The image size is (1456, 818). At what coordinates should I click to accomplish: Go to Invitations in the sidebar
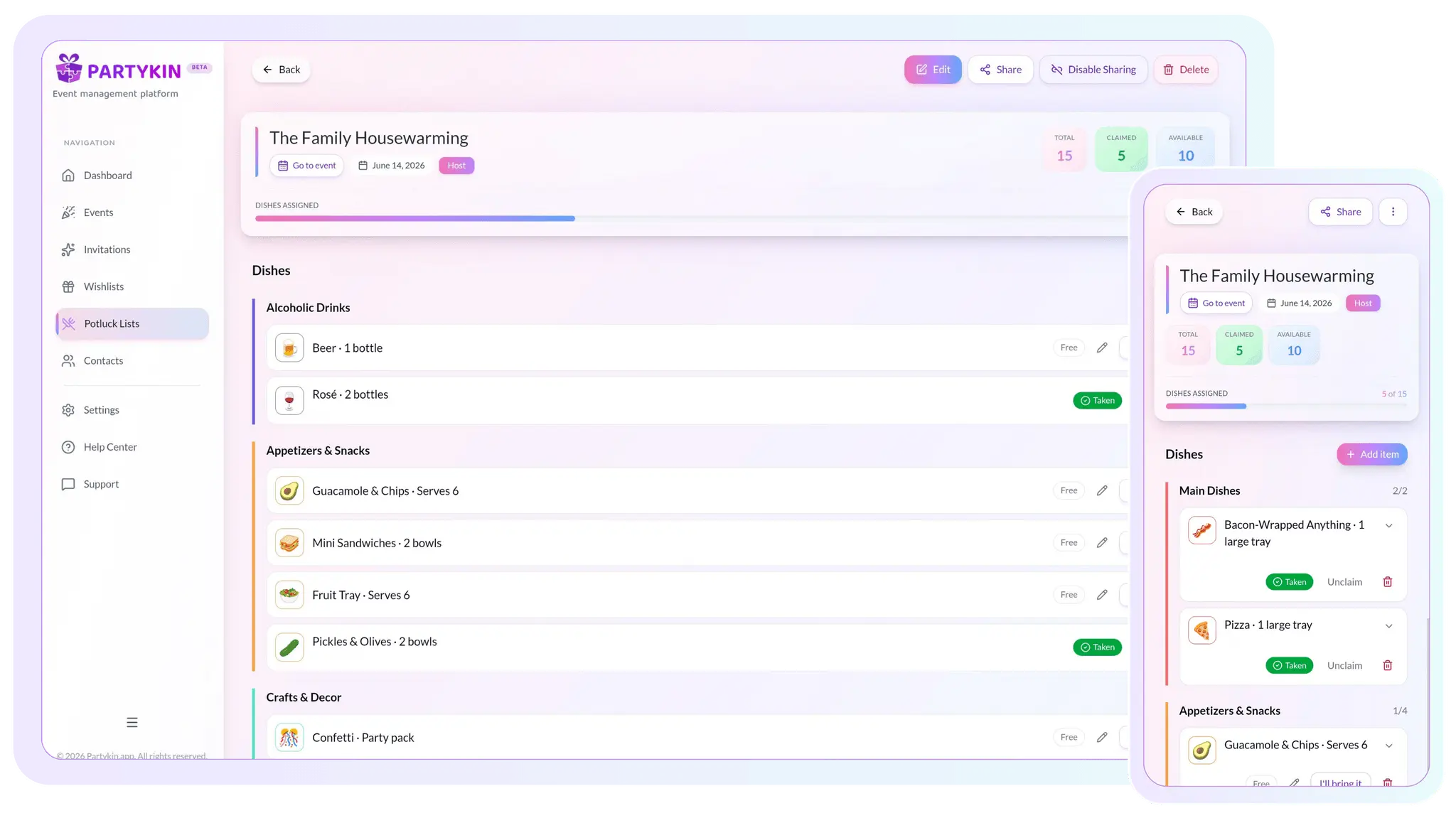pyautogui.click(x=132, y=249)
